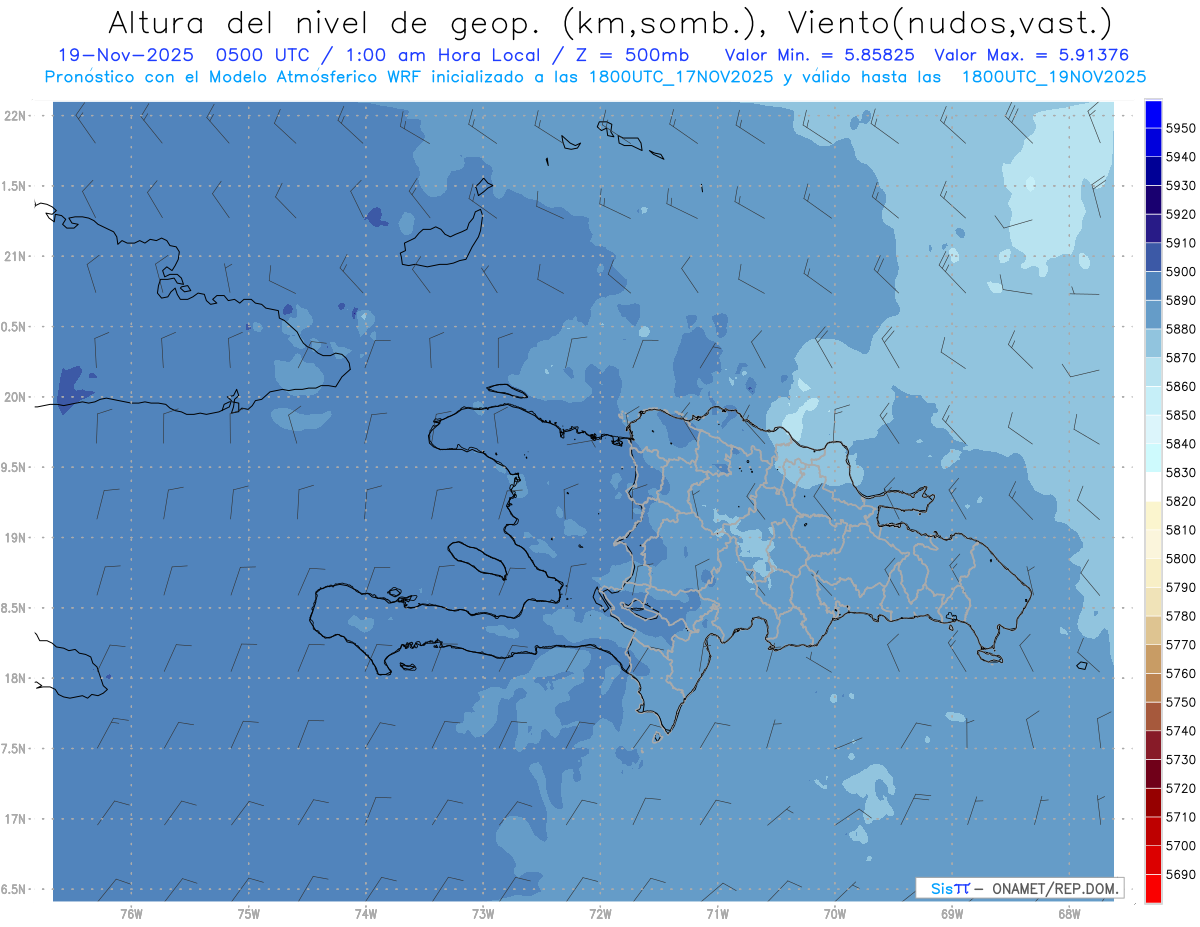The image size is (1200, 927).
Task: Click the 'SisTT - ONAMET/REP.DOM.' credit label
Action: coord(1019,888)
